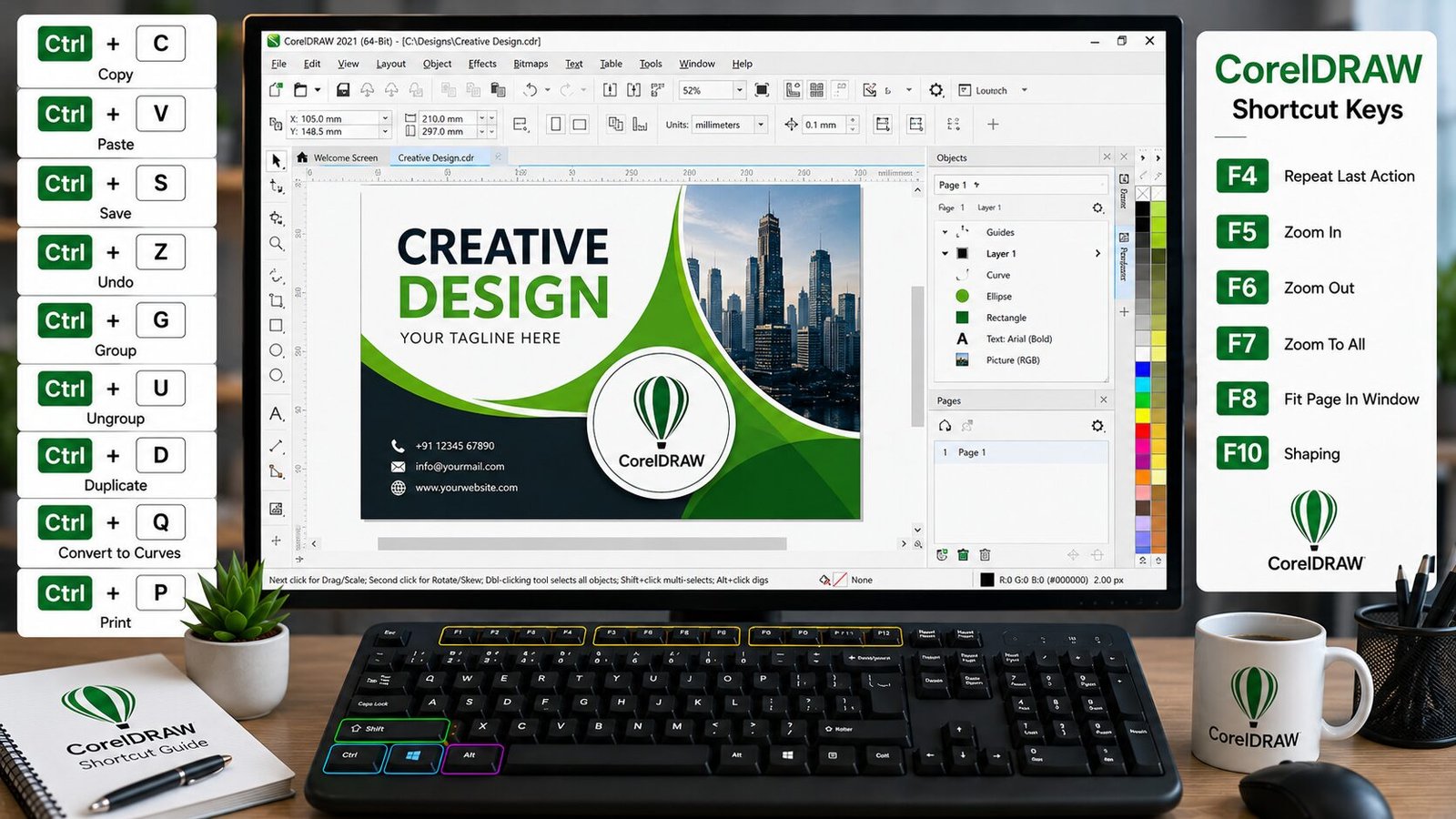Click the Undo arrow icon
Viewport: 1456px width, 819px height.
point(531,90)
